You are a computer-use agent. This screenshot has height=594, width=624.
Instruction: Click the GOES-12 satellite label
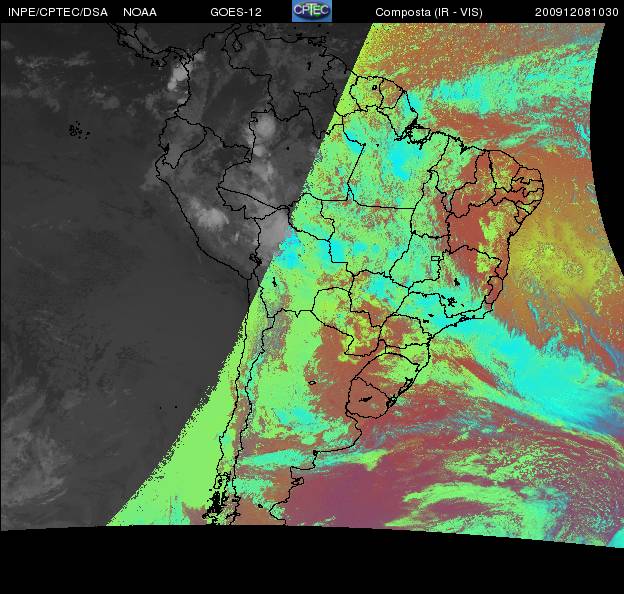click(236, 12)
